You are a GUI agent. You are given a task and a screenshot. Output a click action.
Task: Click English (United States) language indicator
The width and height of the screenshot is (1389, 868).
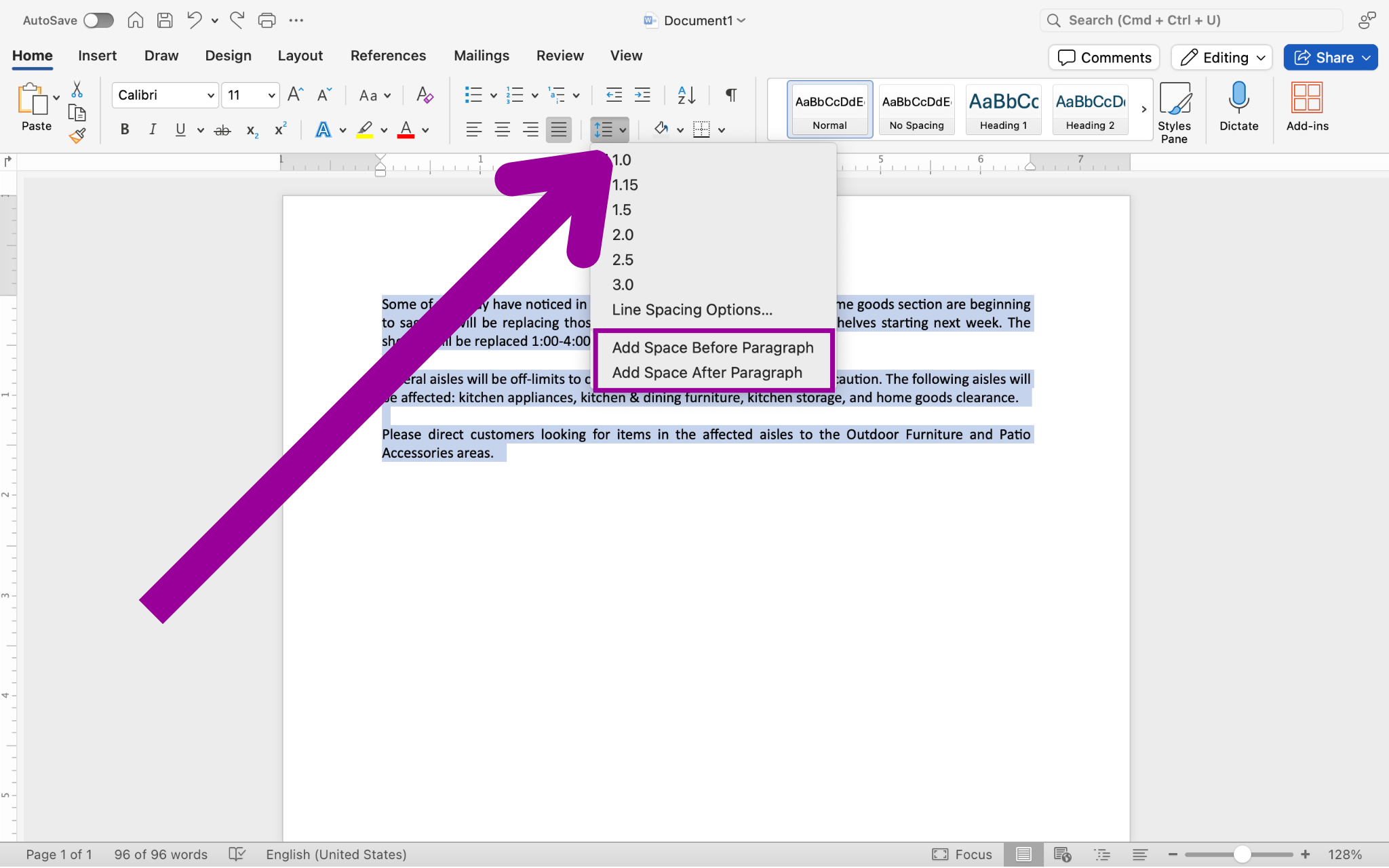pos(336,854)
